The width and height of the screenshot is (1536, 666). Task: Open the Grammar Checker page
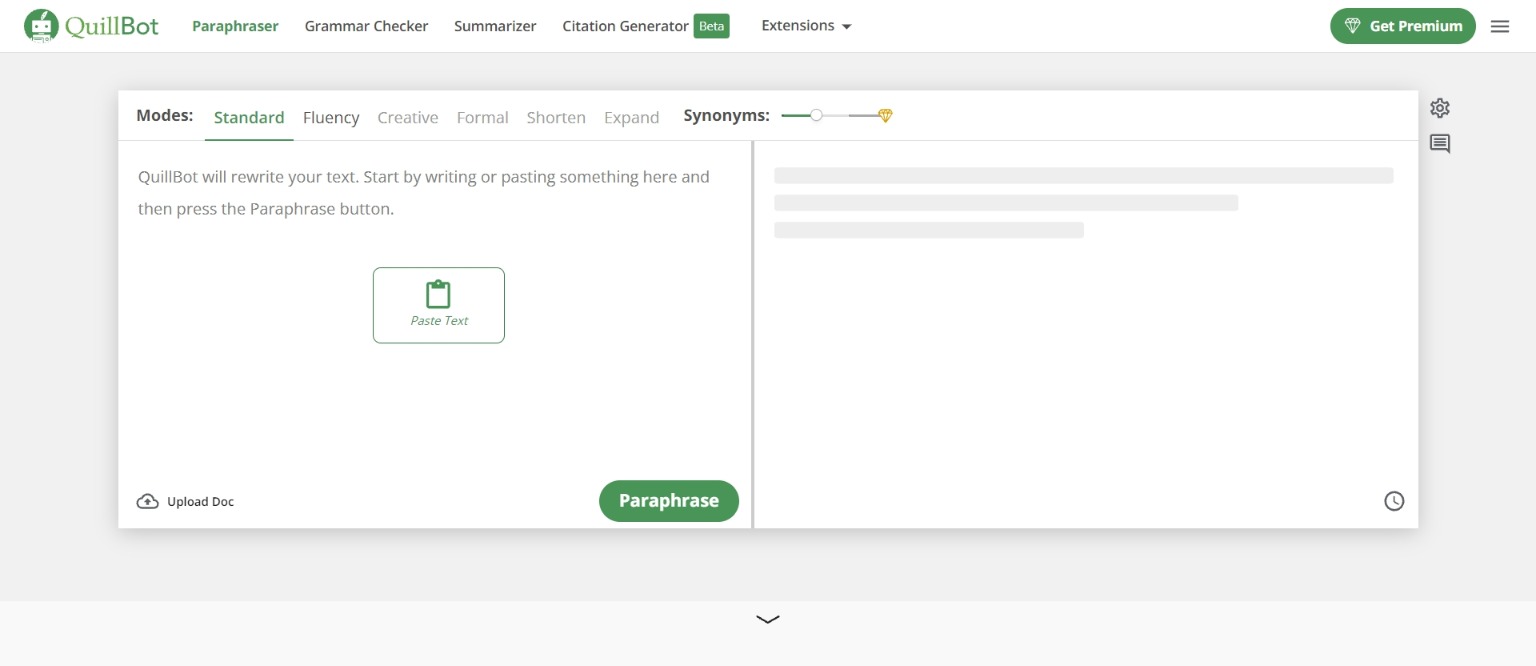coord(366,26)
